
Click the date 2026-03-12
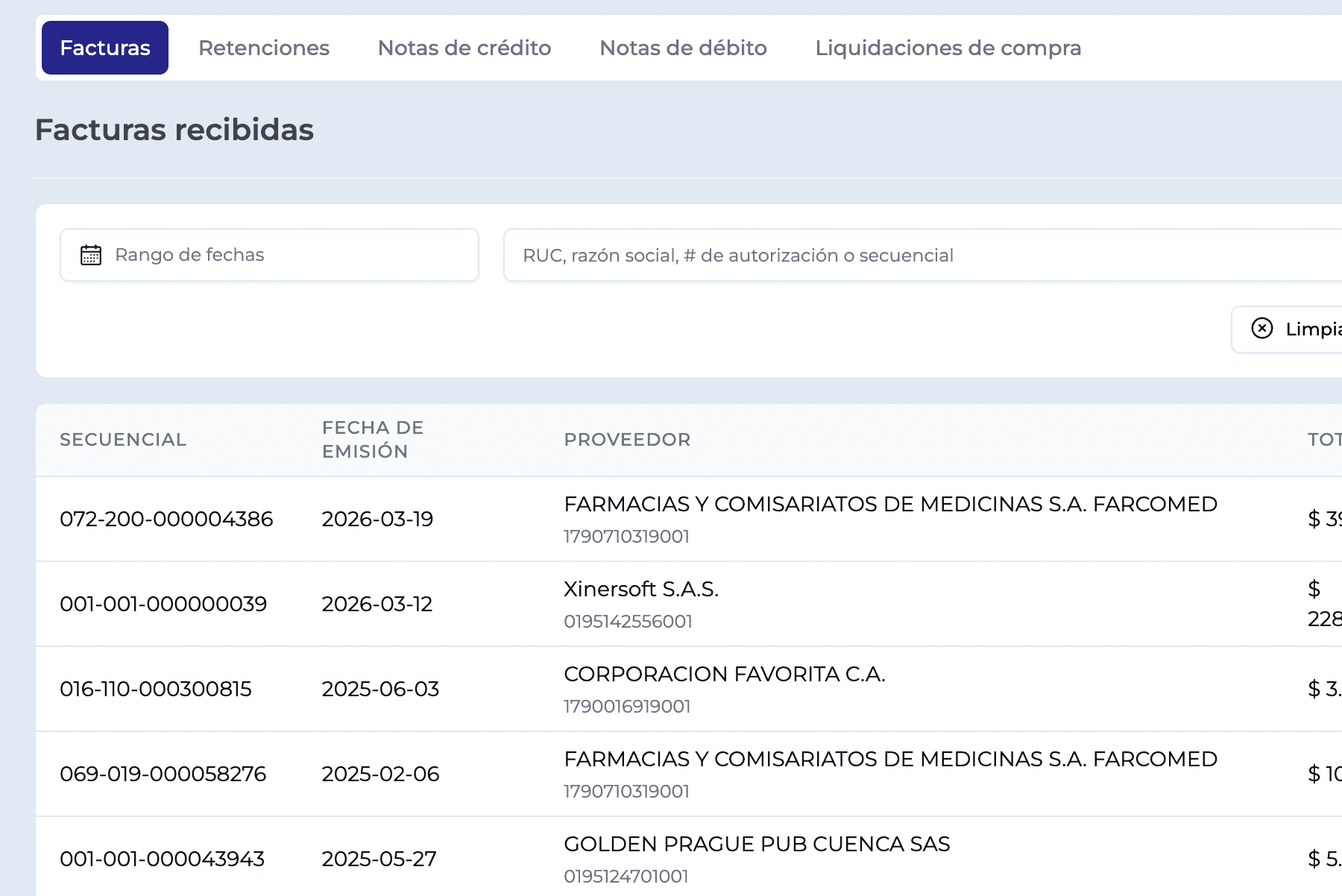tap(377, 604)
